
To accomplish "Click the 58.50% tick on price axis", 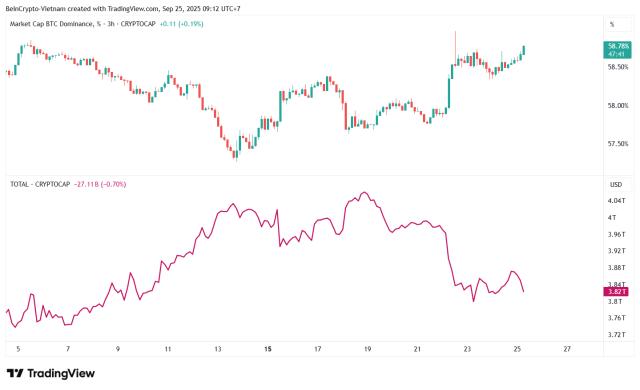I will coord(618,67).
